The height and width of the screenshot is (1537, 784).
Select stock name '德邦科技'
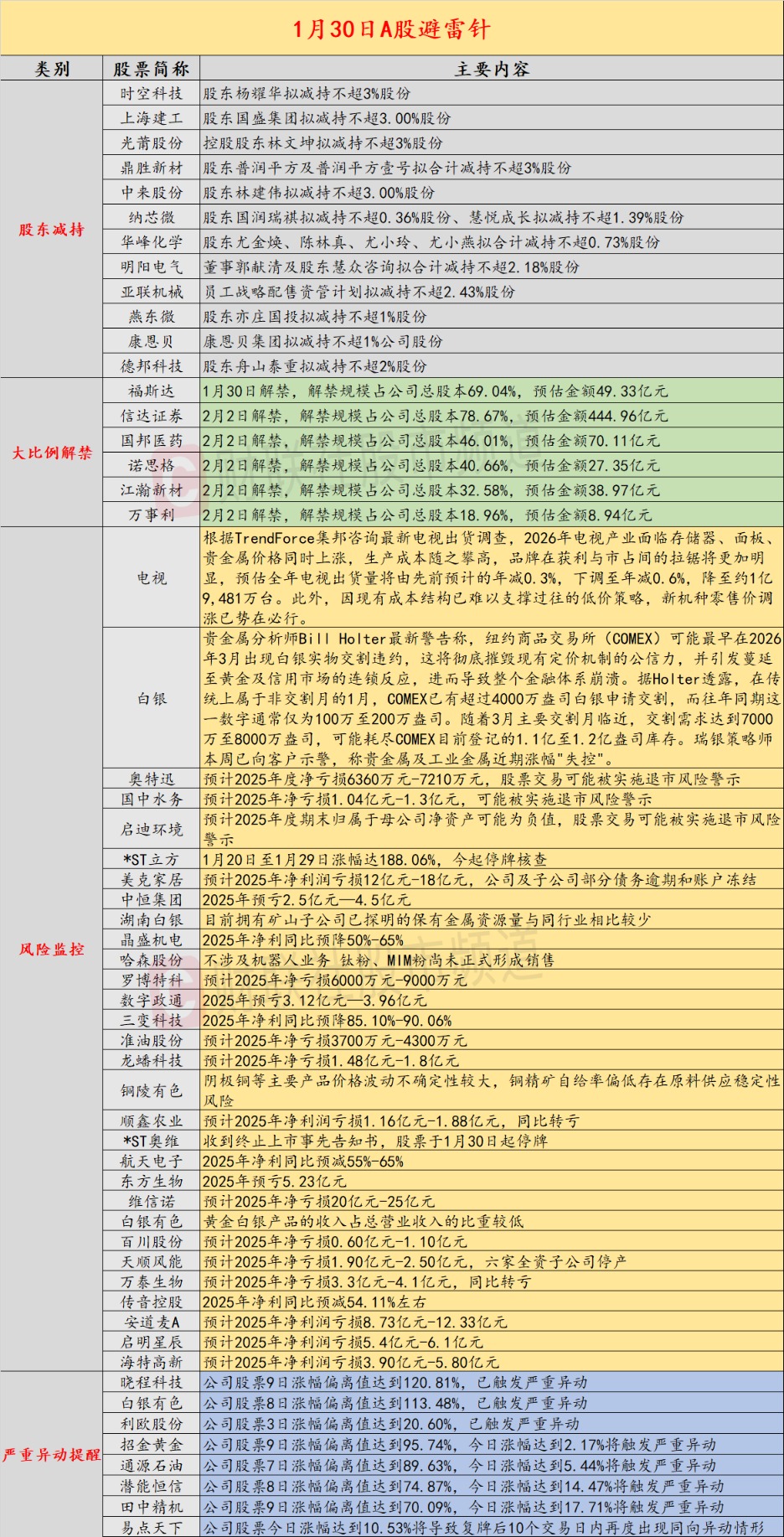(152, 366)
